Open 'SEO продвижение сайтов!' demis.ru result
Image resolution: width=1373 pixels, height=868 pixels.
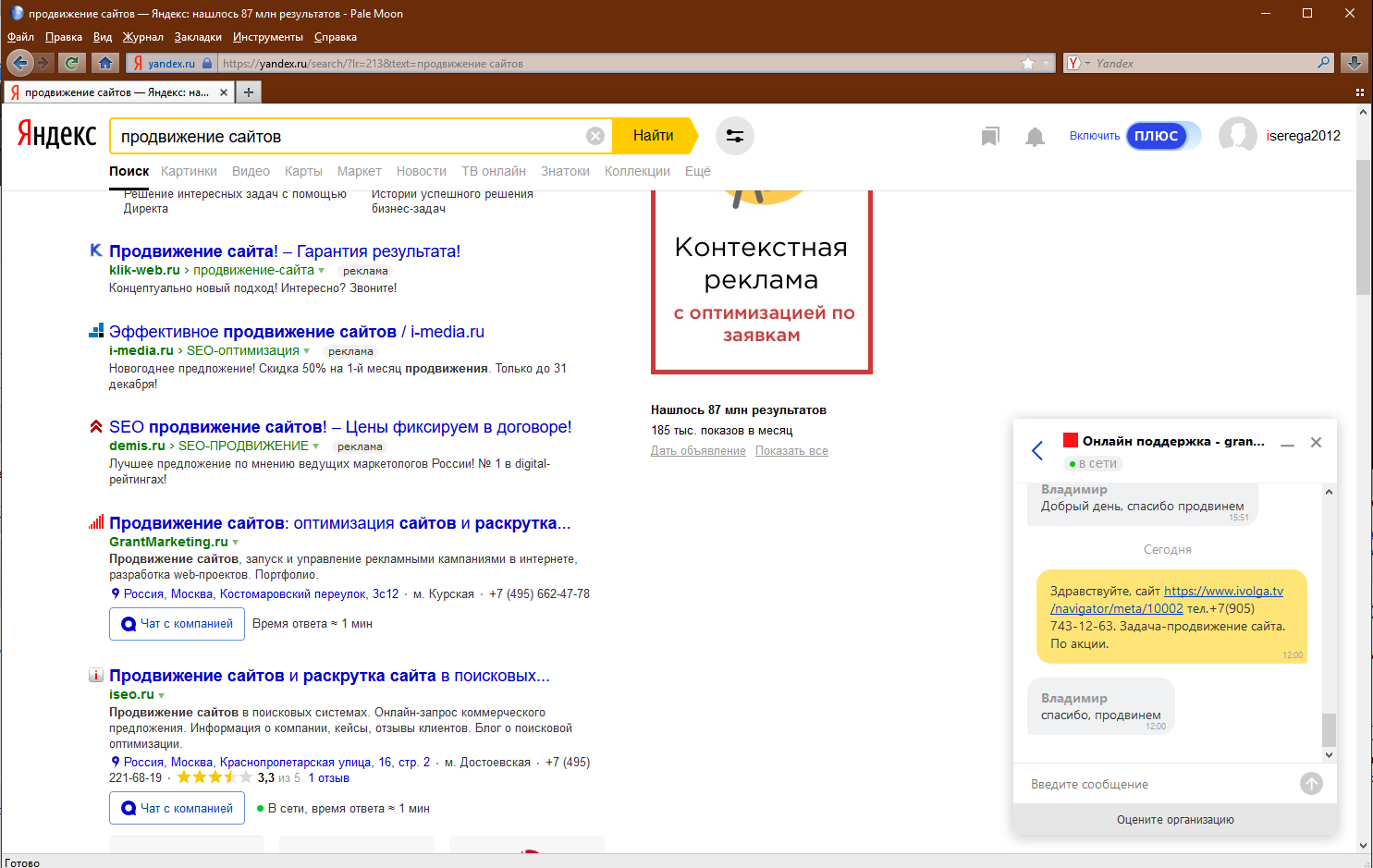point(340,427)
